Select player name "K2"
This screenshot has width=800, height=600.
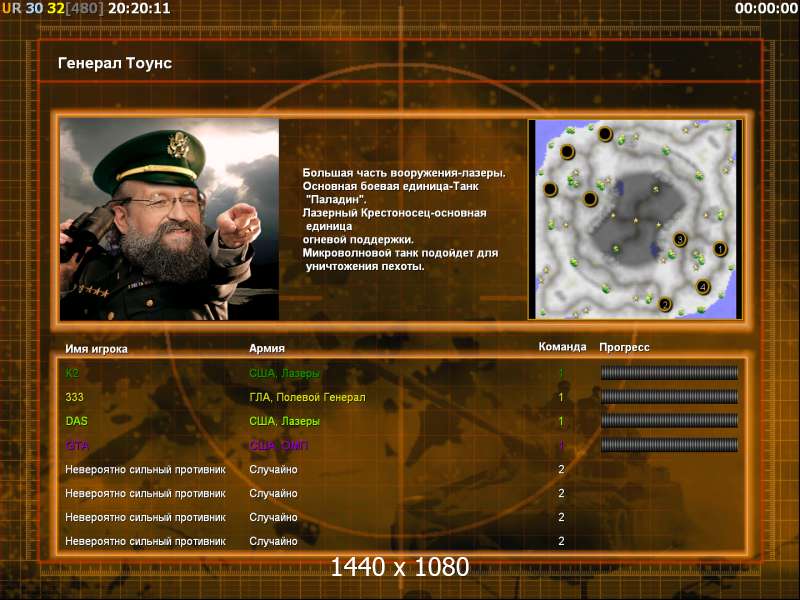click(72, 373)
